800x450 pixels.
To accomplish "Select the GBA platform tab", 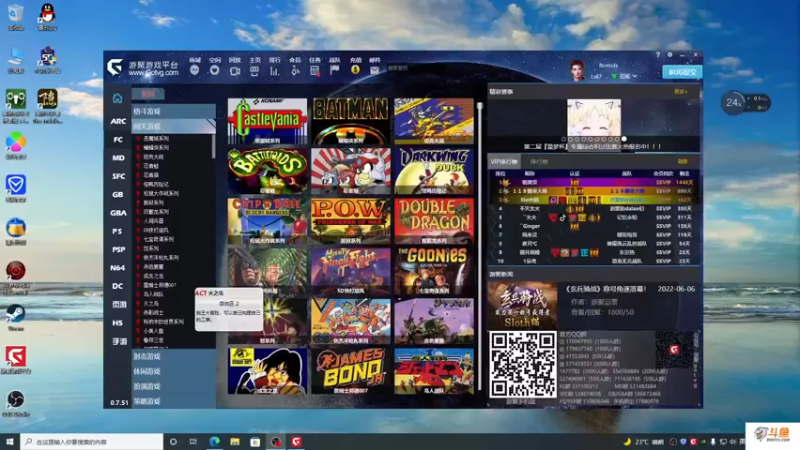I will click(x=118, y=213).
